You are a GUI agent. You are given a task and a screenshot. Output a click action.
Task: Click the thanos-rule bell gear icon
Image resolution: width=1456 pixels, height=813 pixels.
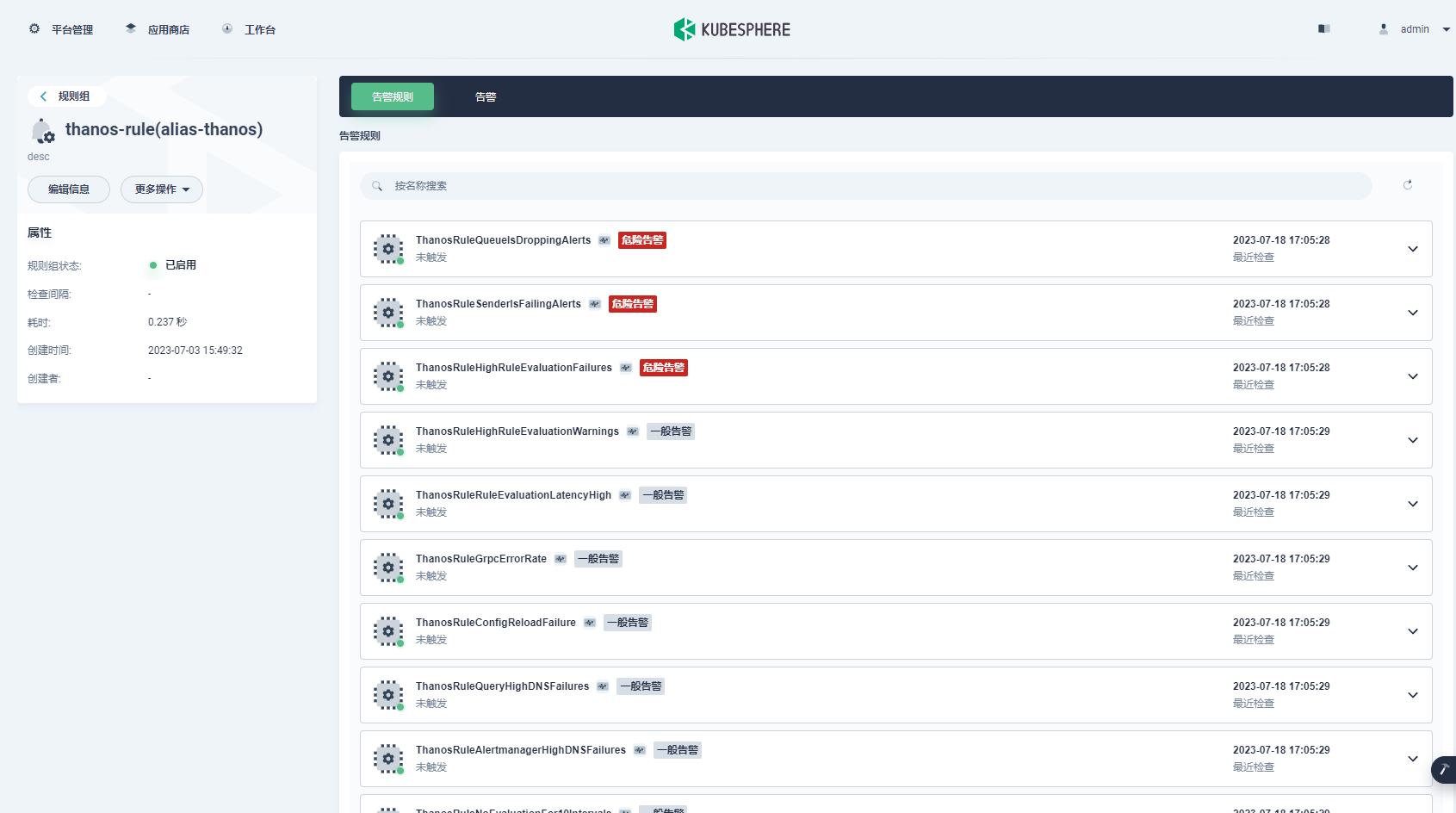[x=42, y=131]
